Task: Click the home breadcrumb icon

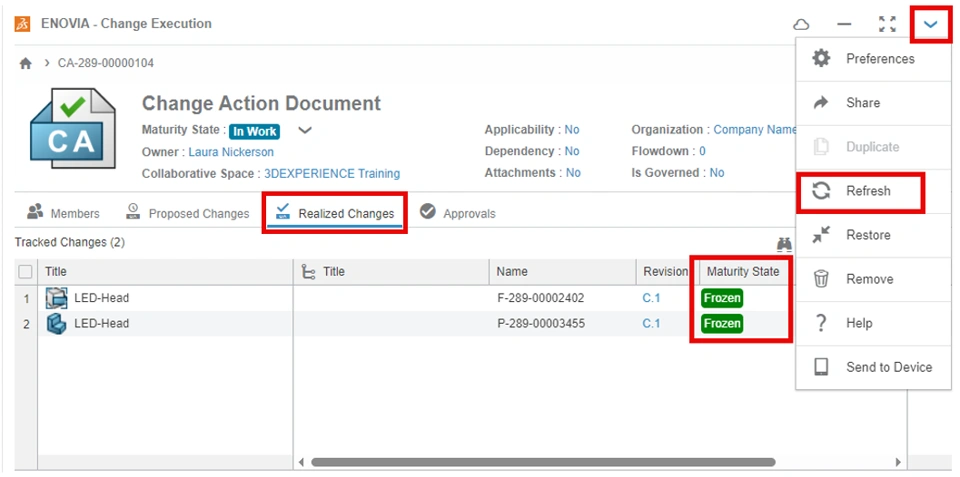Action: click(26, 63)
